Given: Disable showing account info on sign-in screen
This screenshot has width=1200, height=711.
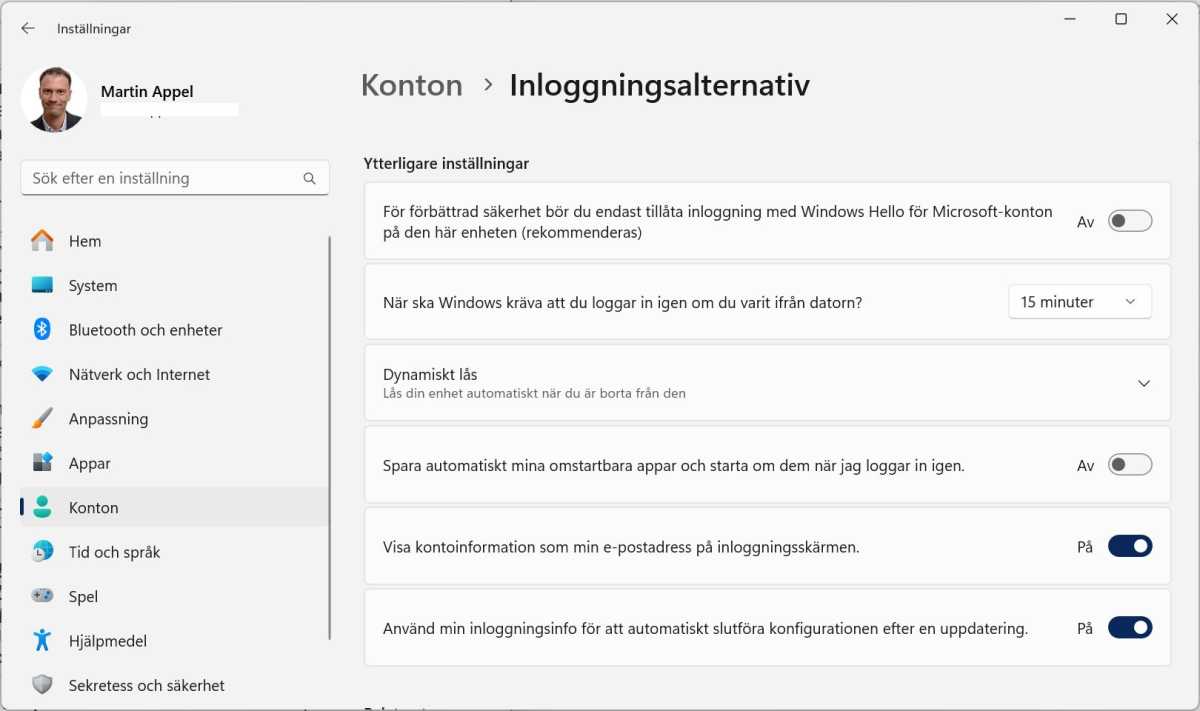Looking at the screenshot, I should (1129, 546).
